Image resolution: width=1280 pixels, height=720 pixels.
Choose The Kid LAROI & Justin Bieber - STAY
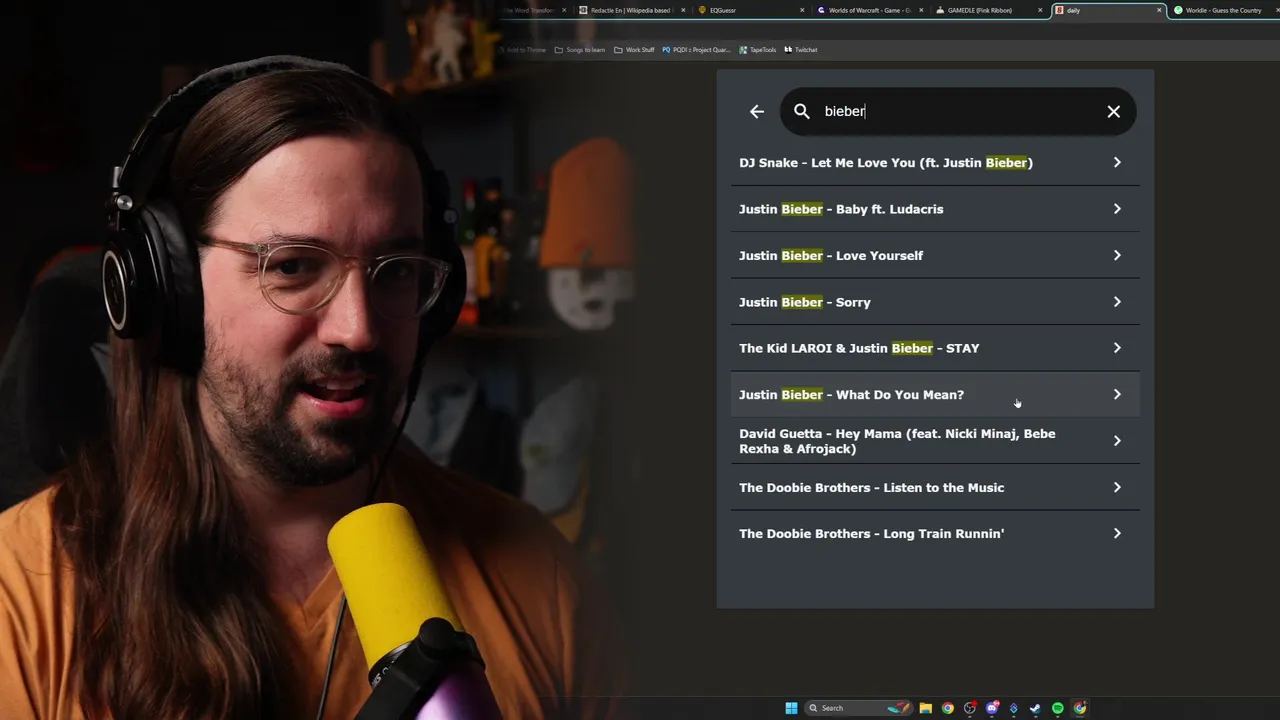[935, 348]
